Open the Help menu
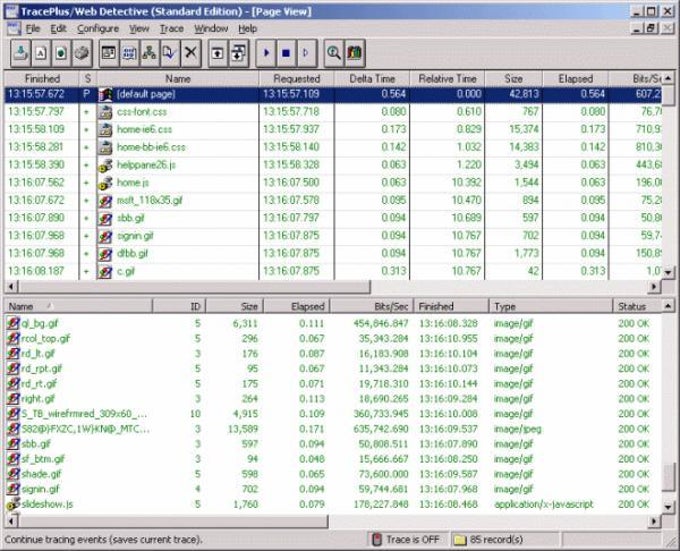The image size is (680, 551). 247,29
